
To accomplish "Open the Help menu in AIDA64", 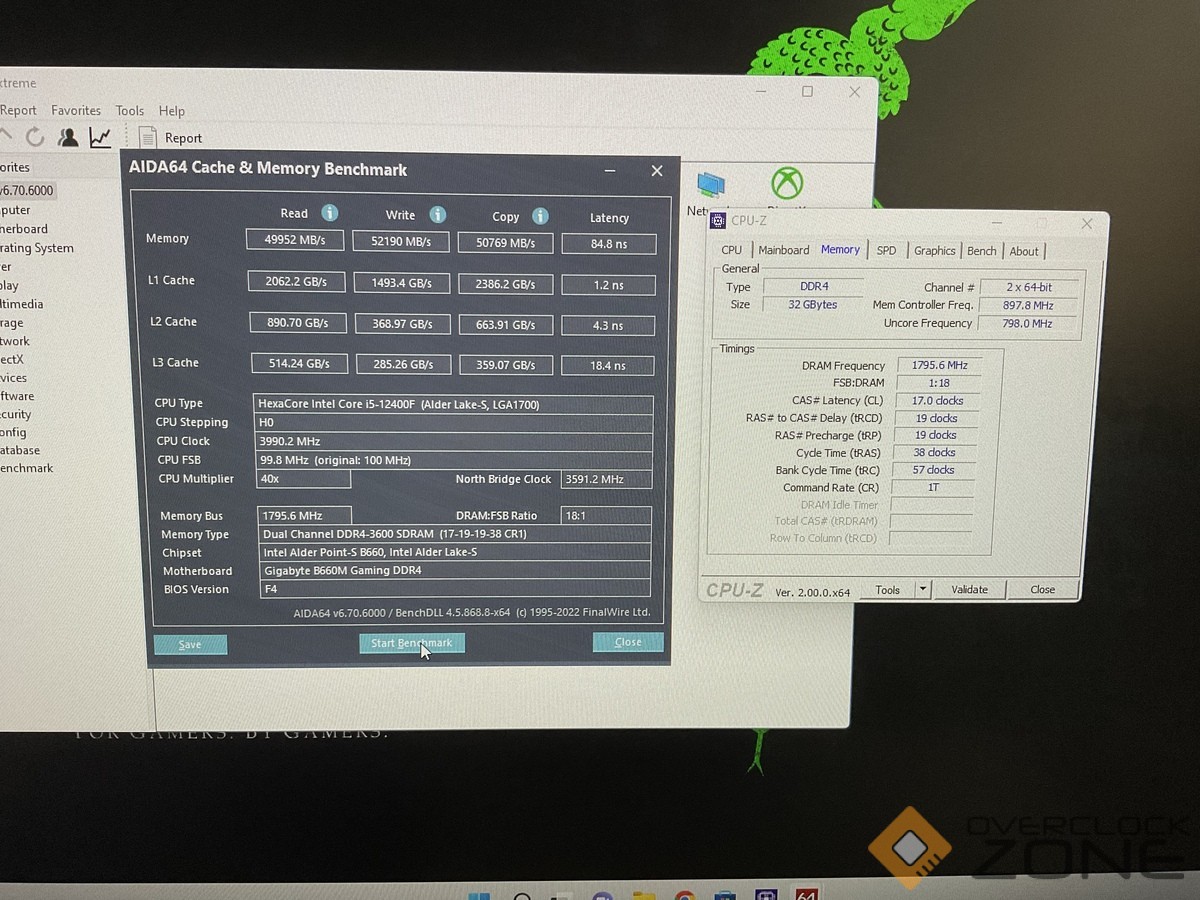I will point(172,111).
